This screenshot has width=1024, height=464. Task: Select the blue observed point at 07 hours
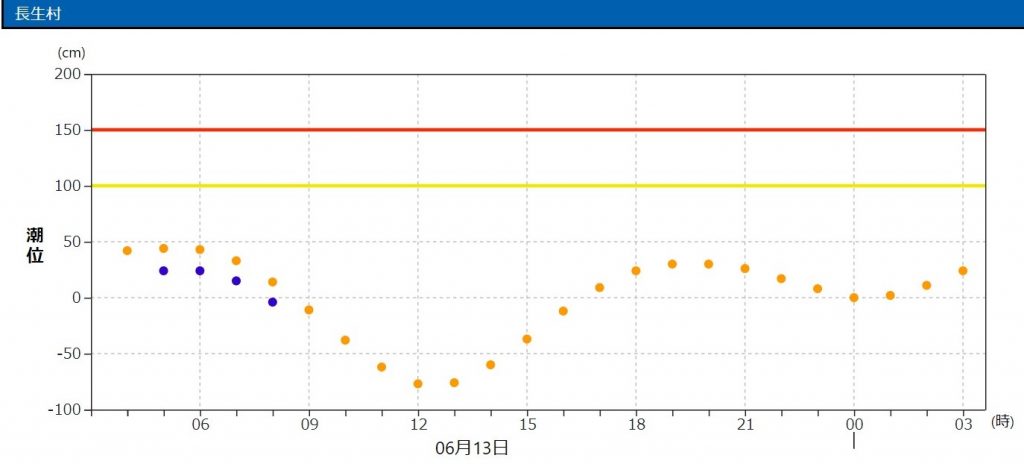point(236,280)
